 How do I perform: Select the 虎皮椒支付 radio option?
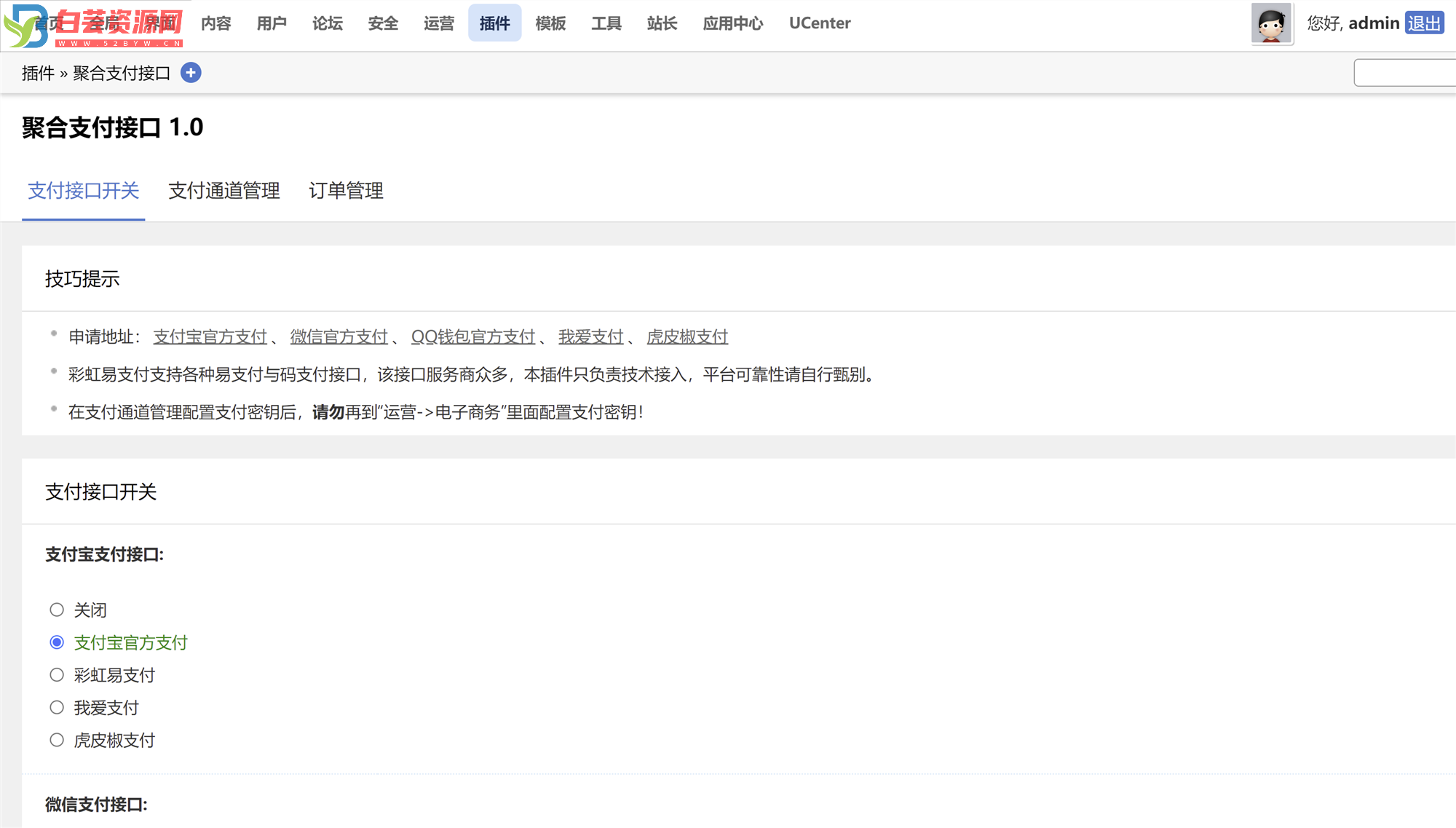(x=57, y=740)
